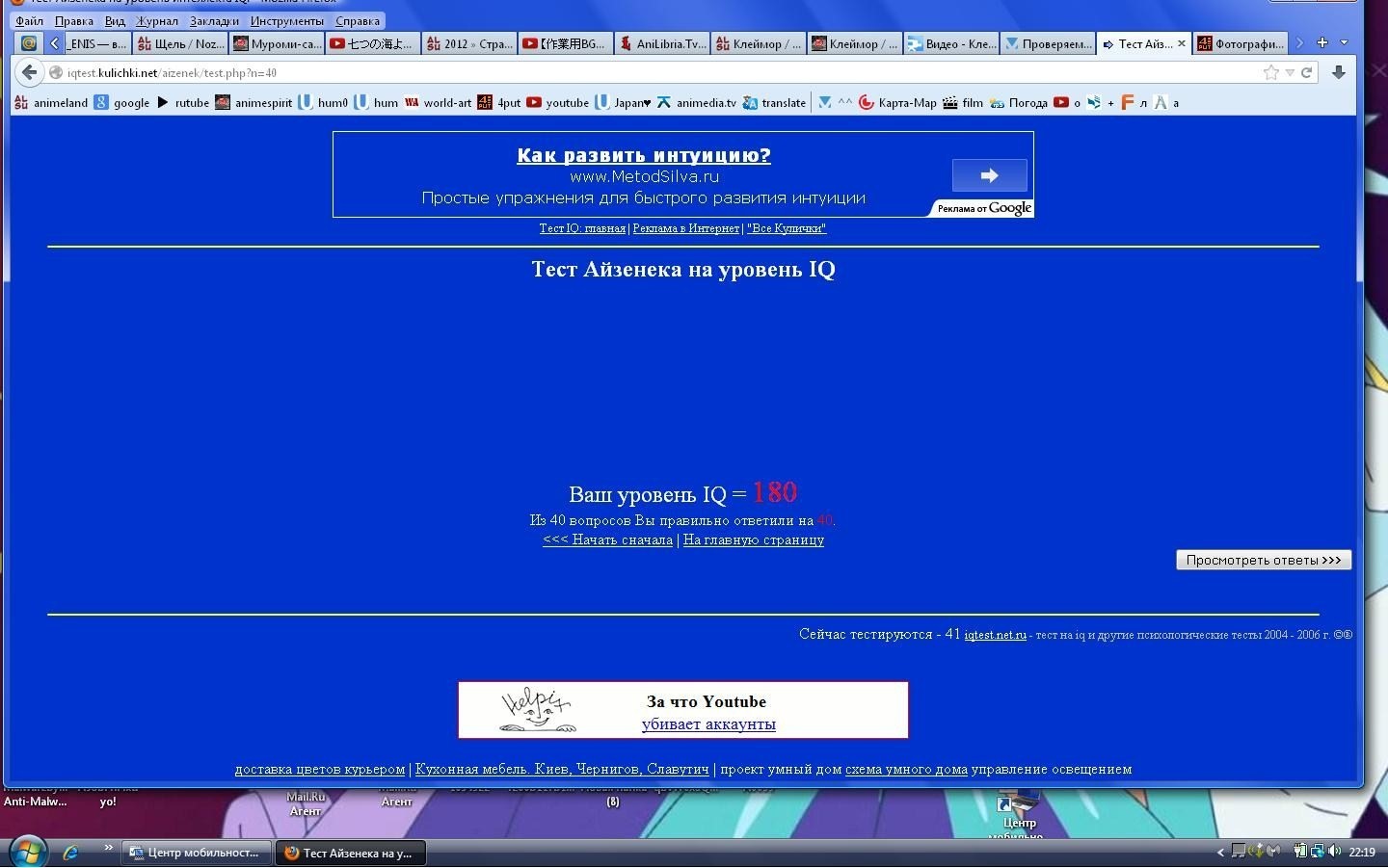Click the browser back arrow button
1388x868 pixels.
(x=30, y=72)
